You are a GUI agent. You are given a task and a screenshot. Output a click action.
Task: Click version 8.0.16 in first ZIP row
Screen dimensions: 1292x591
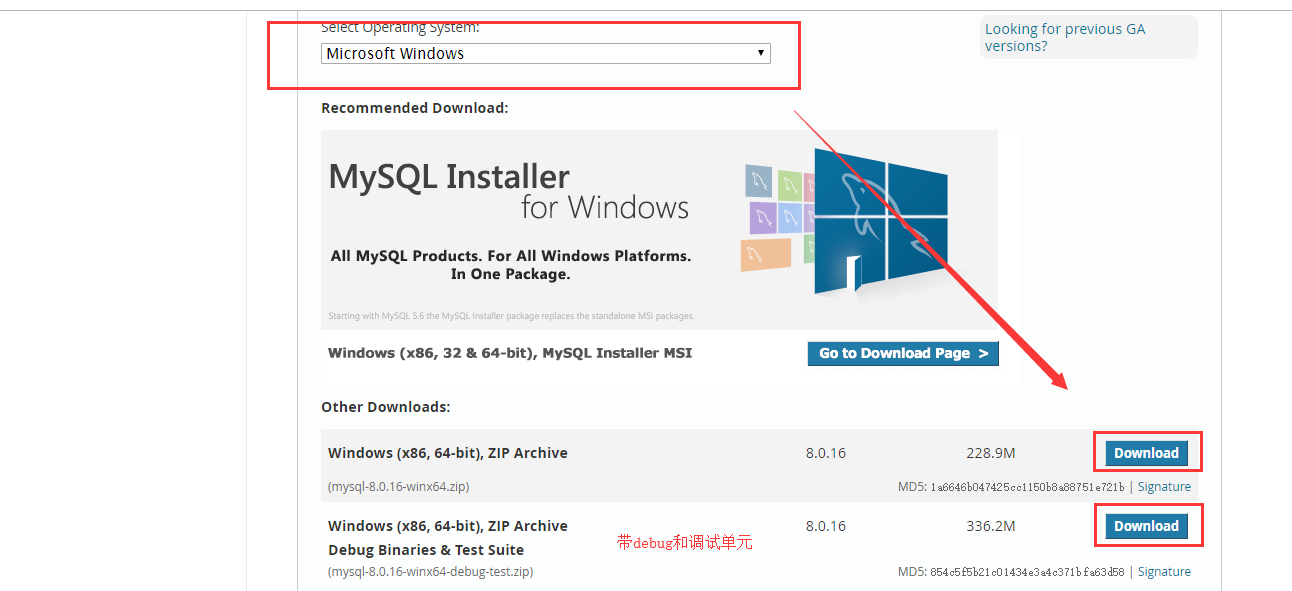(826, 453)
